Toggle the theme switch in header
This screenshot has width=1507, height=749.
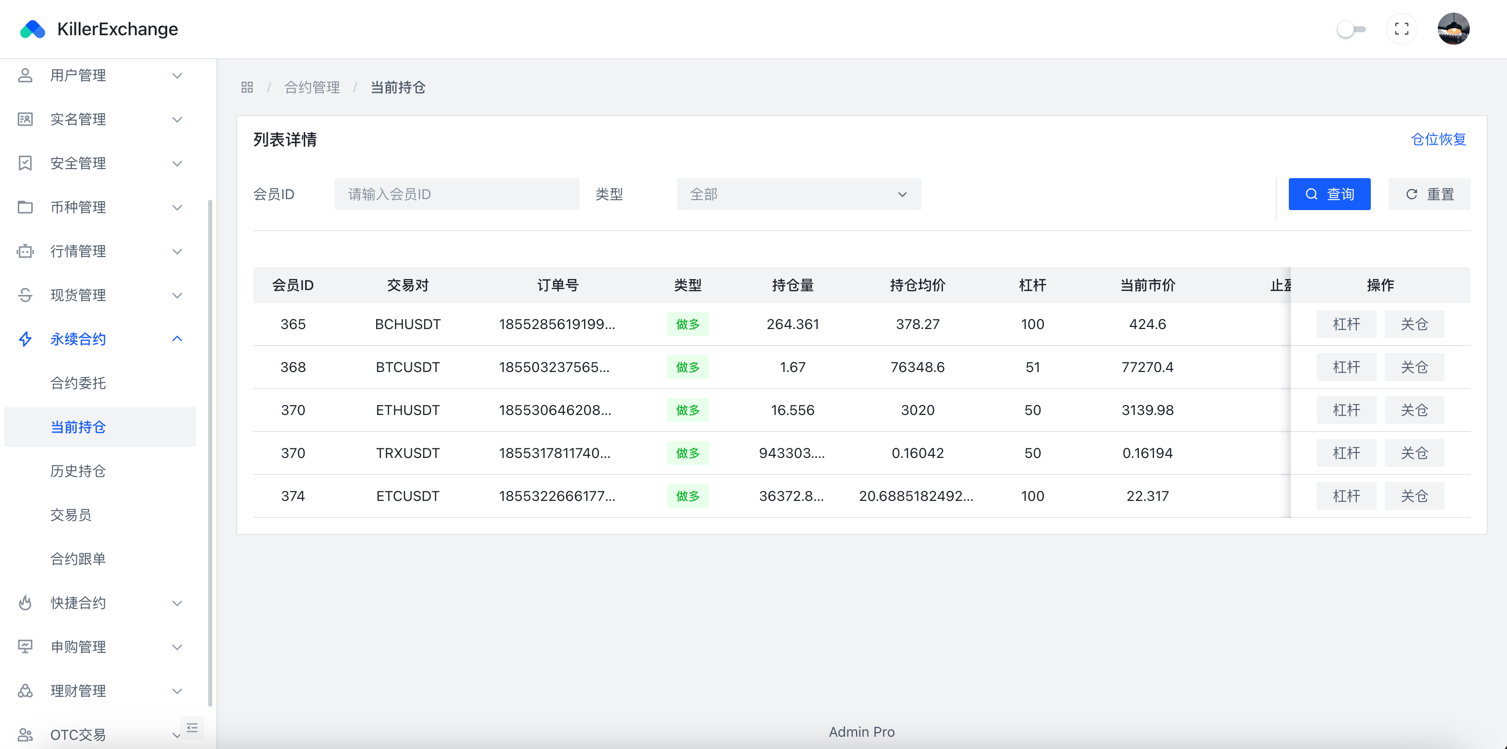[1351, 29]
